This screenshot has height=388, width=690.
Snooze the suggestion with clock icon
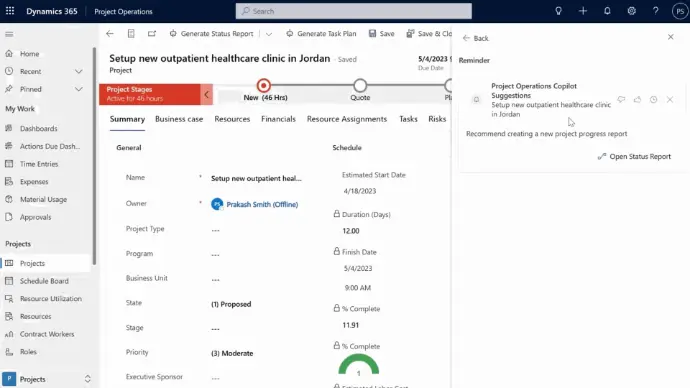click(x=653, y=99)
